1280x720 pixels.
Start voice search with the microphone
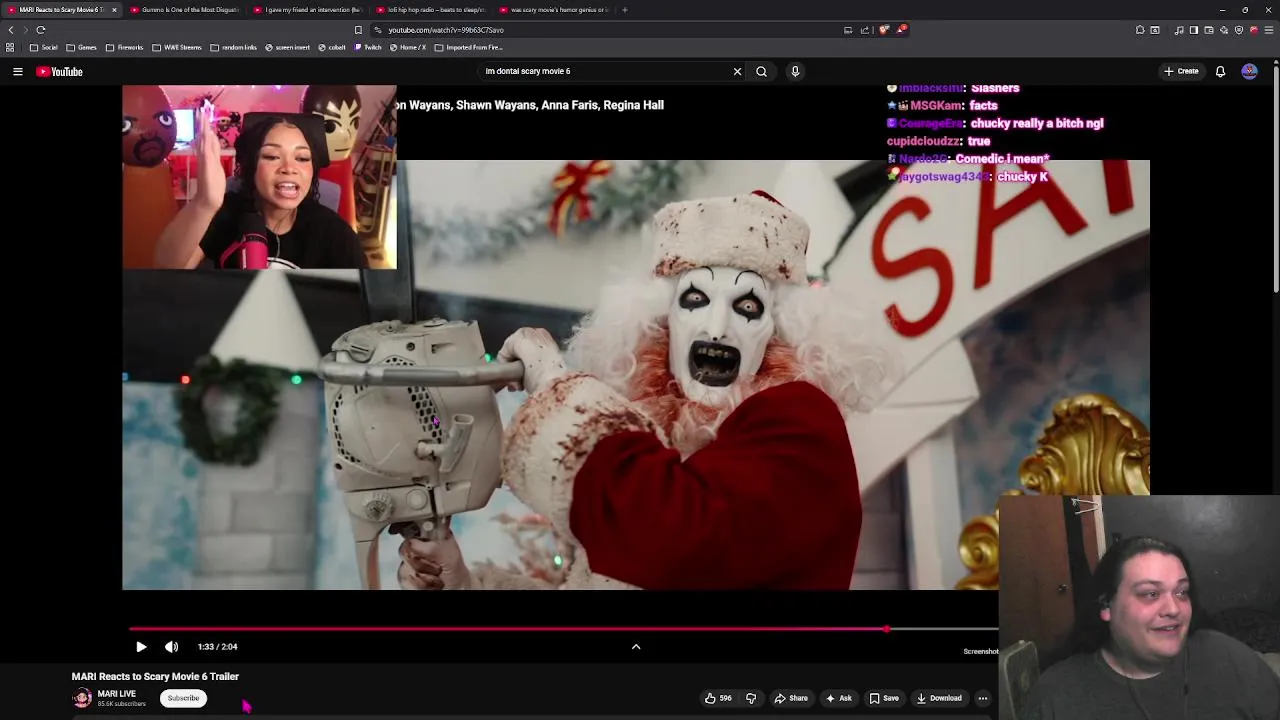tap(795, 71)
